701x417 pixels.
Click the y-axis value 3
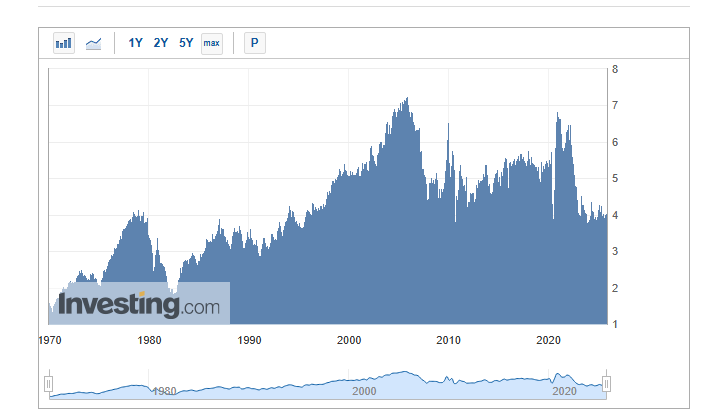[615, 251]
